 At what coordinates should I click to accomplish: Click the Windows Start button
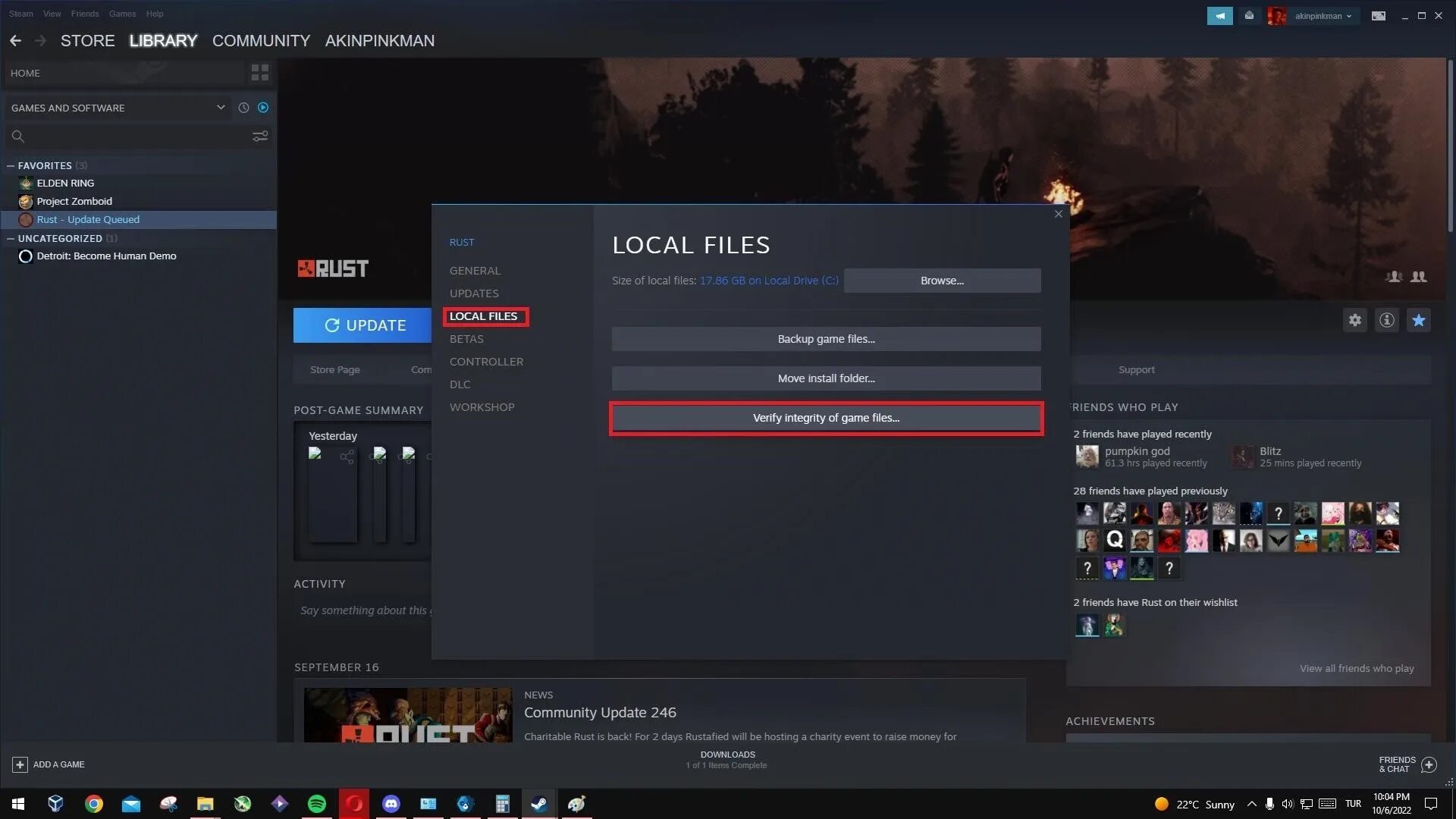[x=18, y=804]
